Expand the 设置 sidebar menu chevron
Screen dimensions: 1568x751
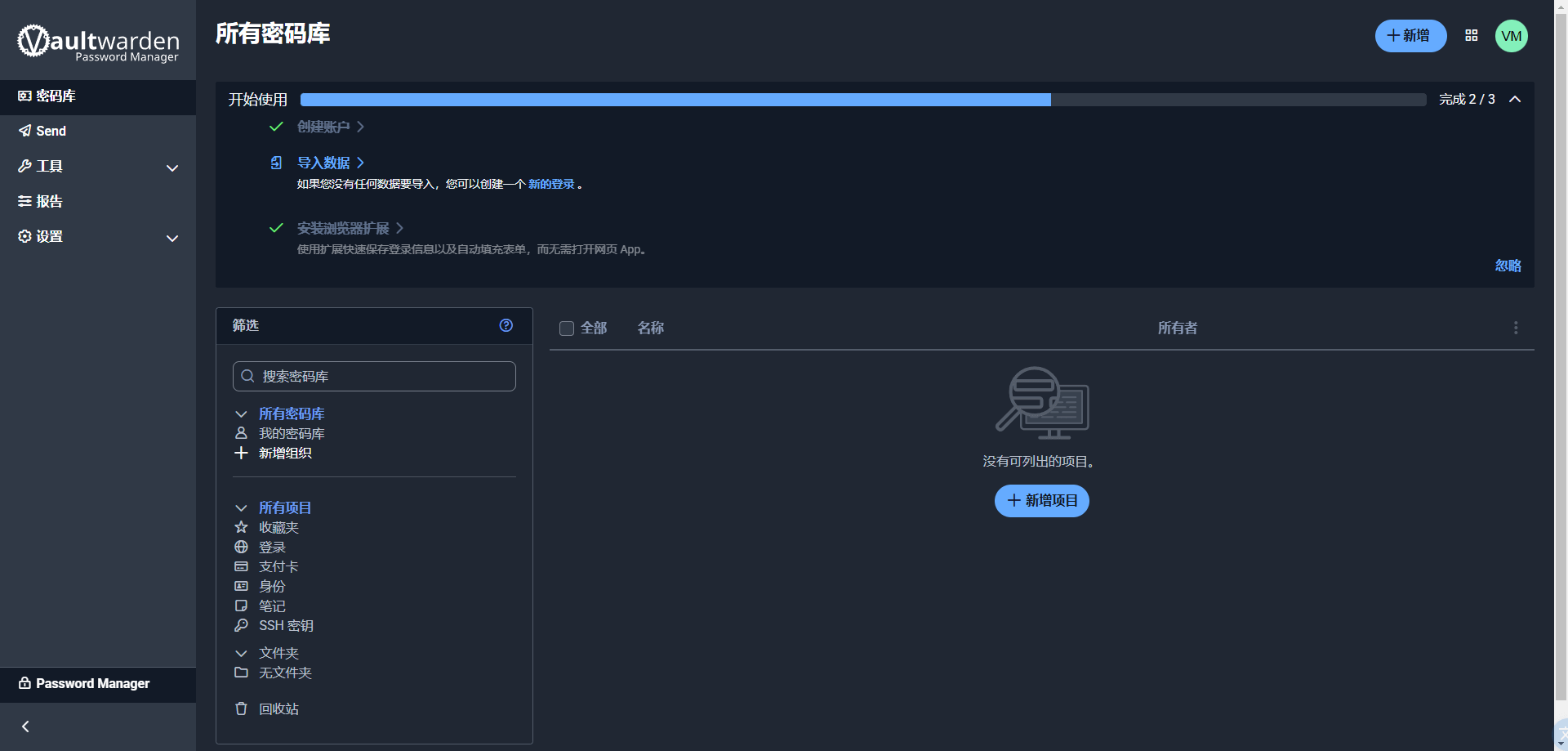tap(172, 238)
